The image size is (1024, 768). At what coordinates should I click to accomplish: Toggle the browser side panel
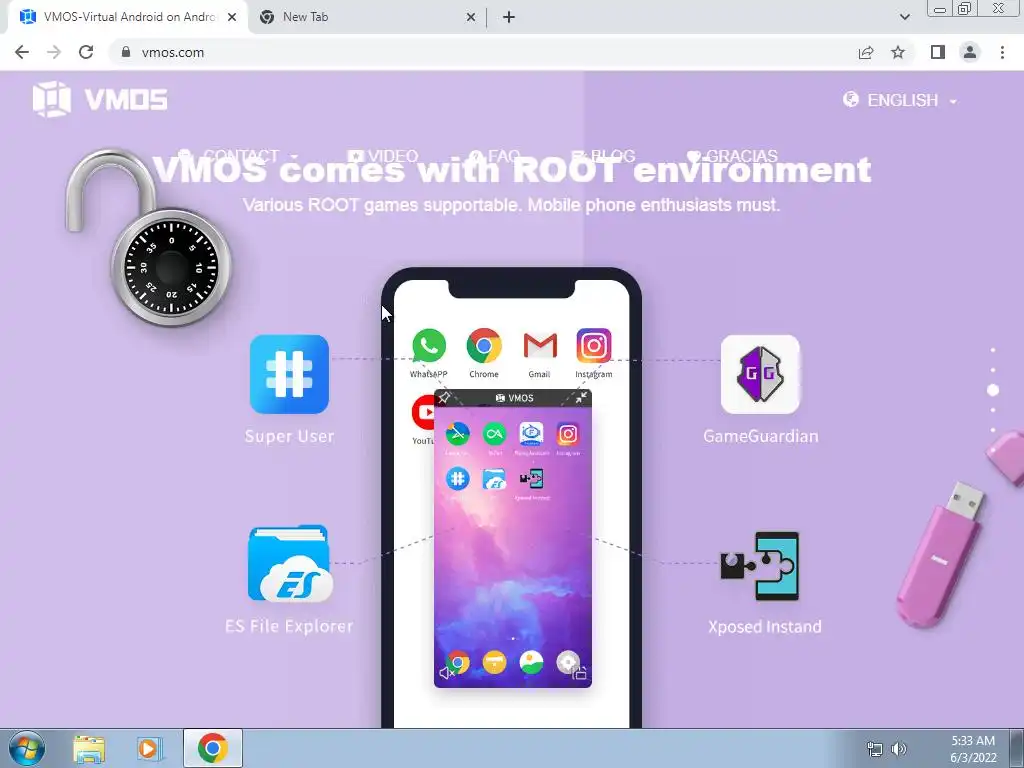point(938,52)
